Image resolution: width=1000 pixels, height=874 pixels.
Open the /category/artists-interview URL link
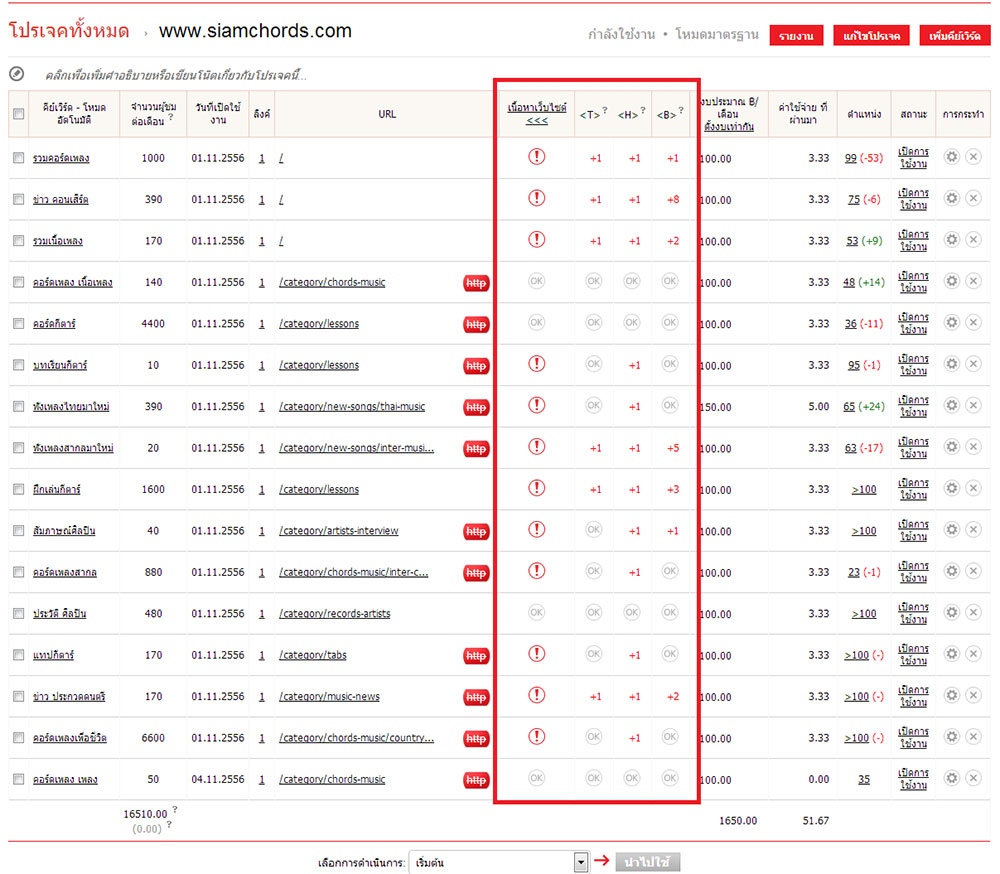339,531
